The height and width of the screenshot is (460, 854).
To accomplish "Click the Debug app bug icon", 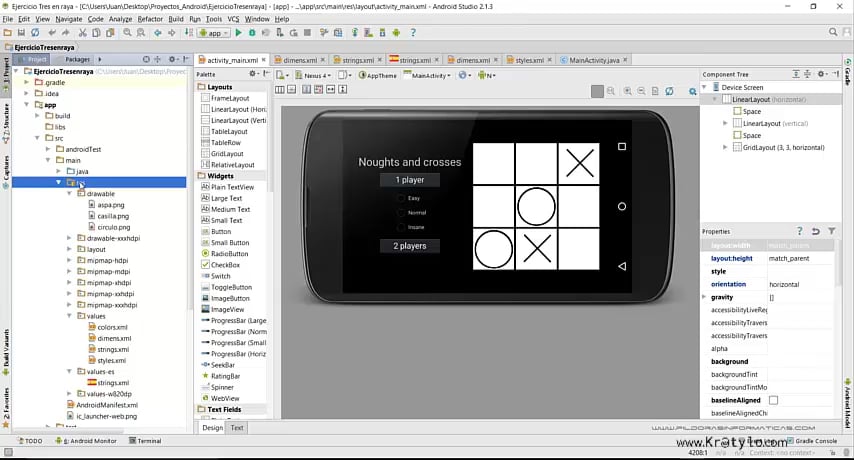I will [252, 33].
